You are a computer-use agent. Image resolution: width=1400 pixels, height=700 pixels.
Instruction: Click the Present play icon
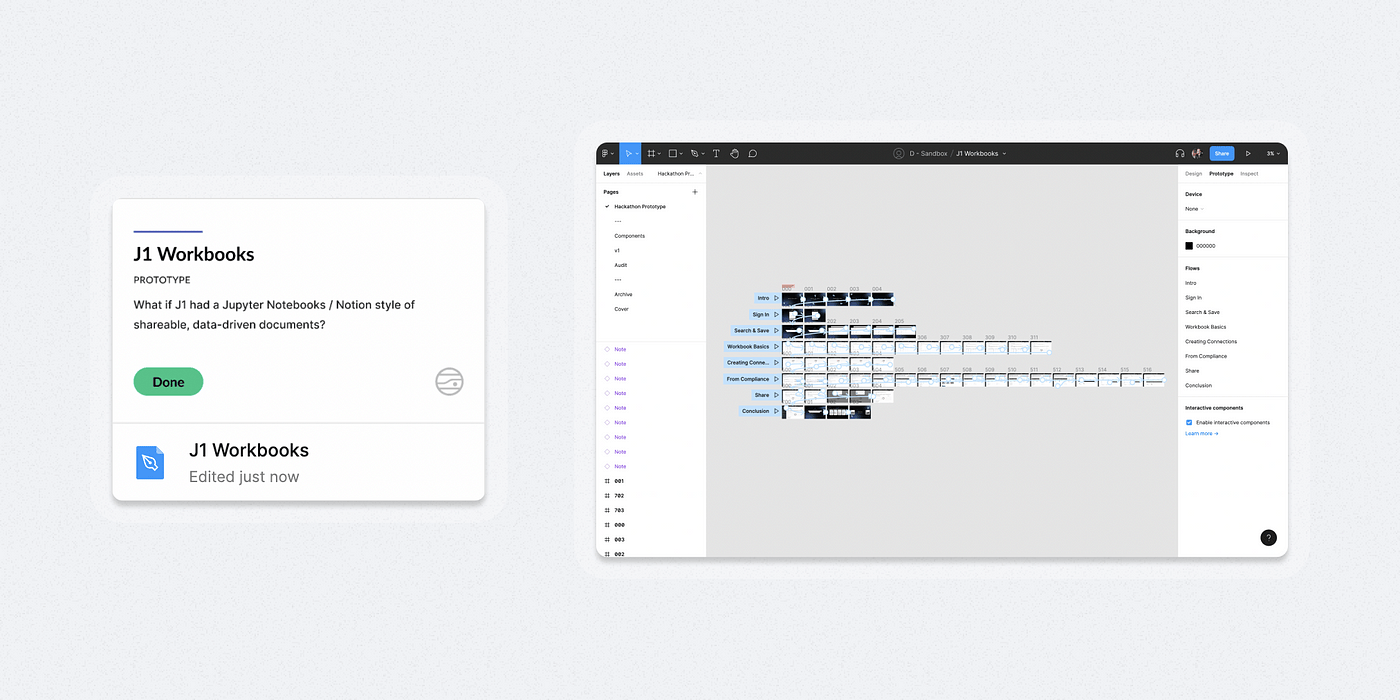1248,153
